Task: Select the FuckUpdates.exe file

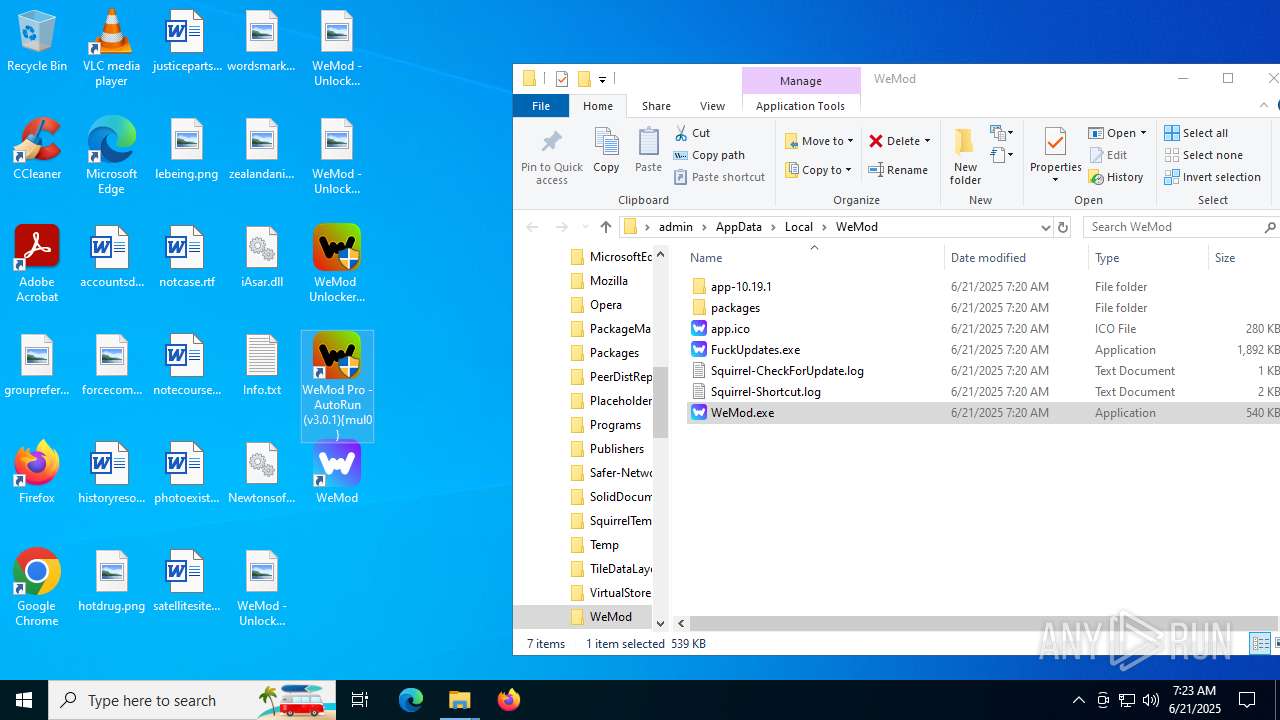Action: (755, 350)
